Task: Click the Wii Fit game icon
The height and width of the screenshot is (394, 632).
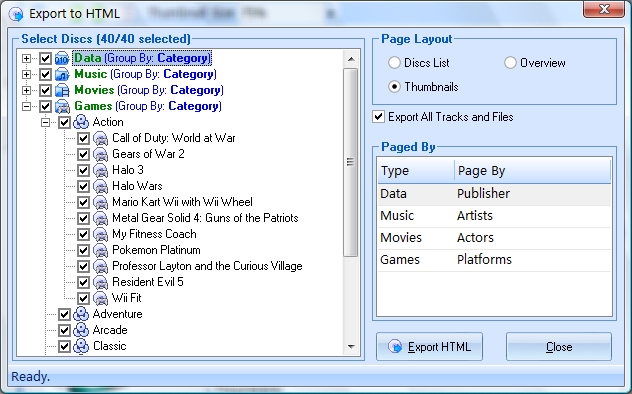Action: click(100, 298)
